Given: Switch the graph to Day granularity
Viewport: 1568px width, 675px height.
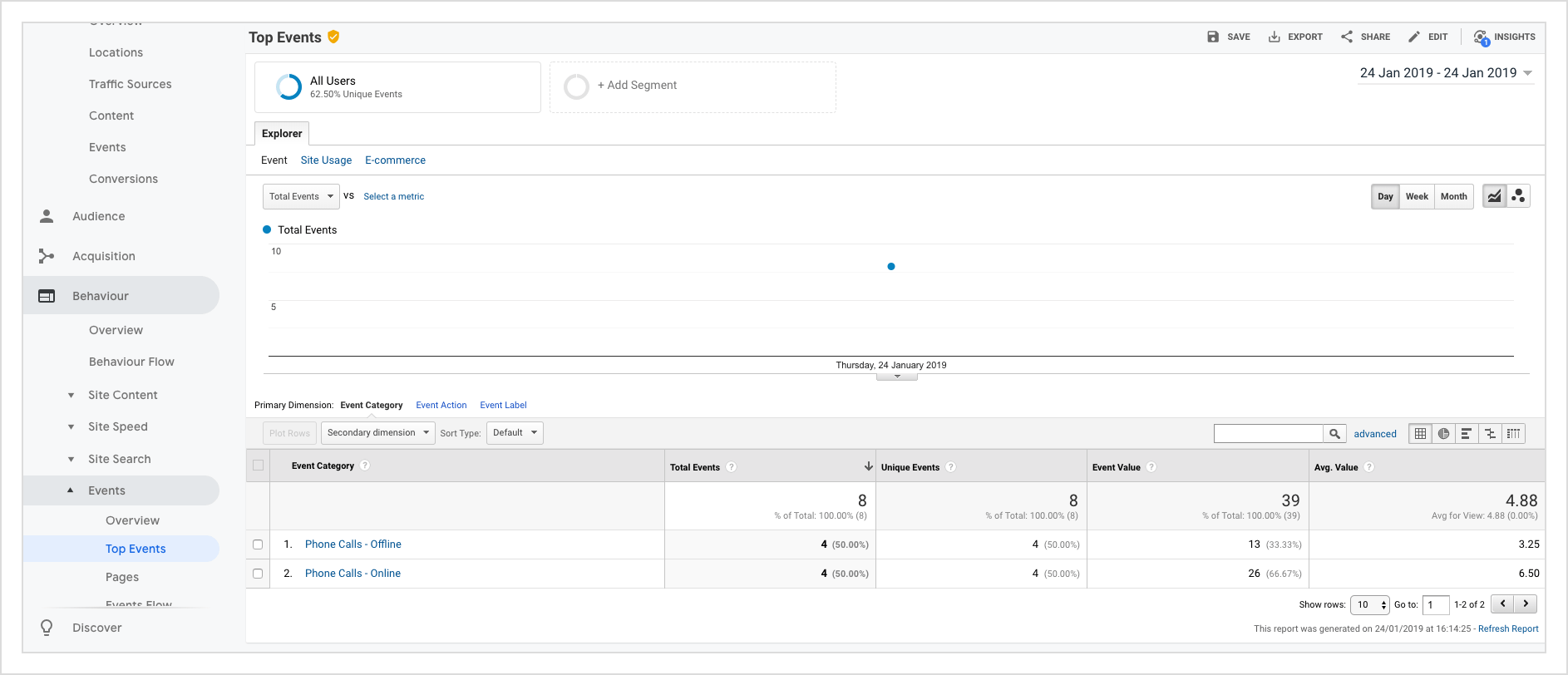Looking at the screenshot, I should point(1385,196).
